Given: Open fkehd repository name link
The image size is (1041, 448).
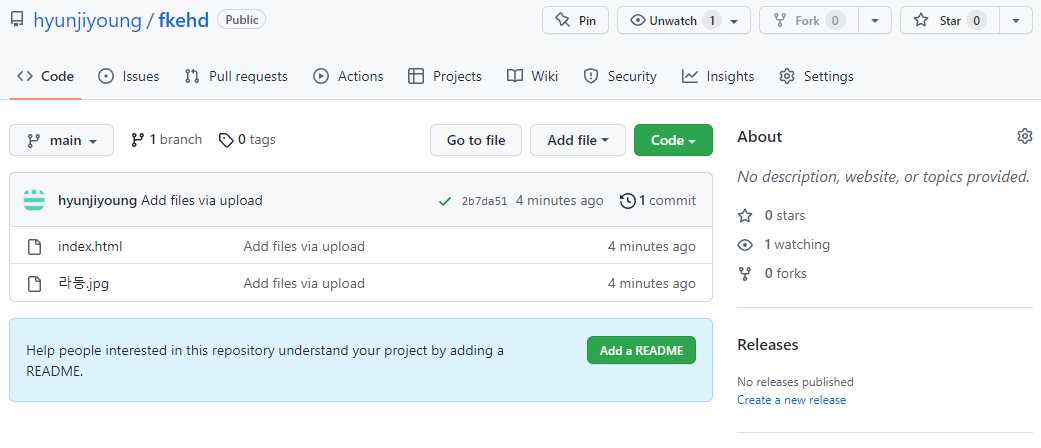Looking at the screenshot, I should point(183,21).
